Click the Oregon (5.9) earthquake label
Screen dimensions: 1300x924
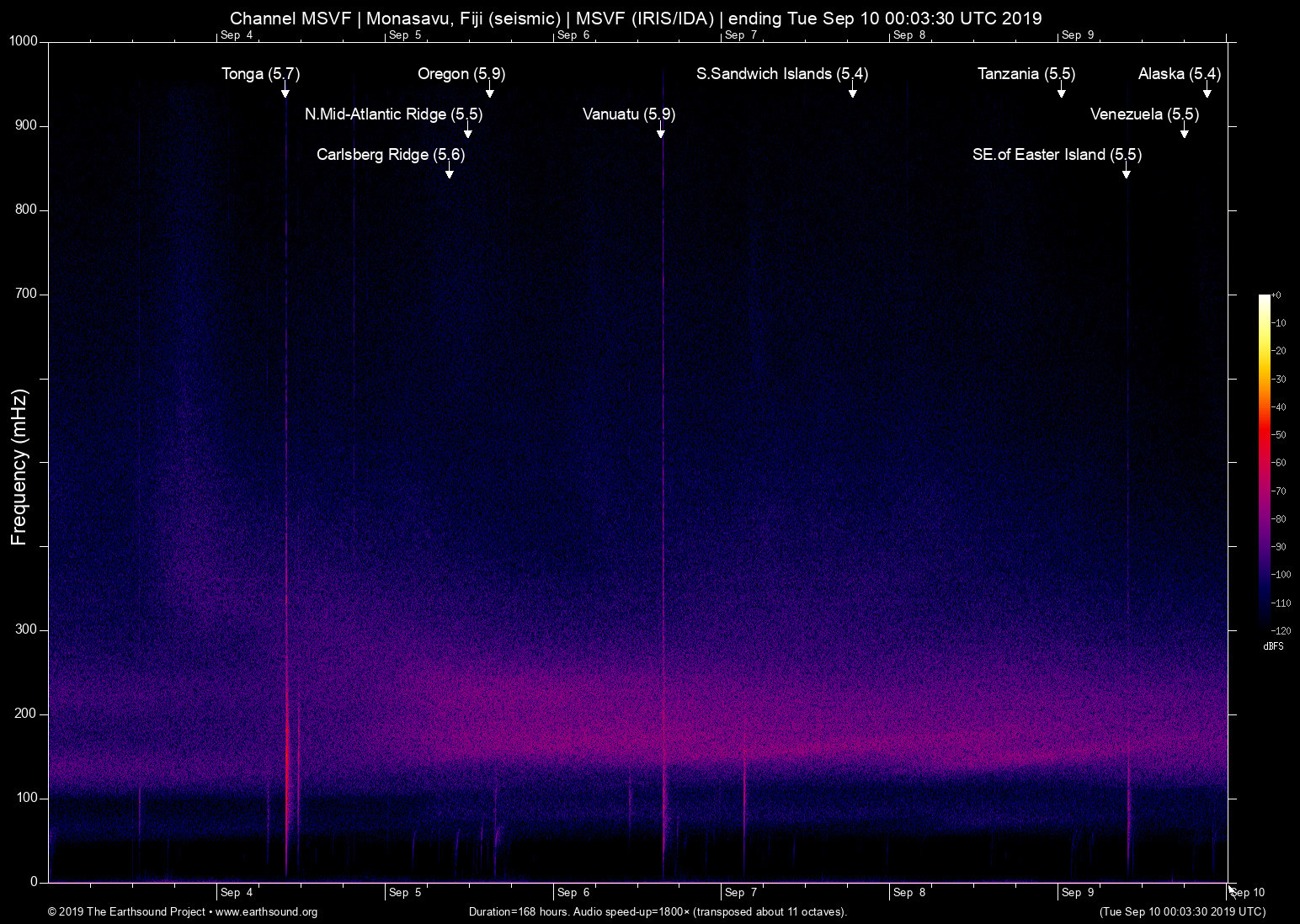coord(461,74)
